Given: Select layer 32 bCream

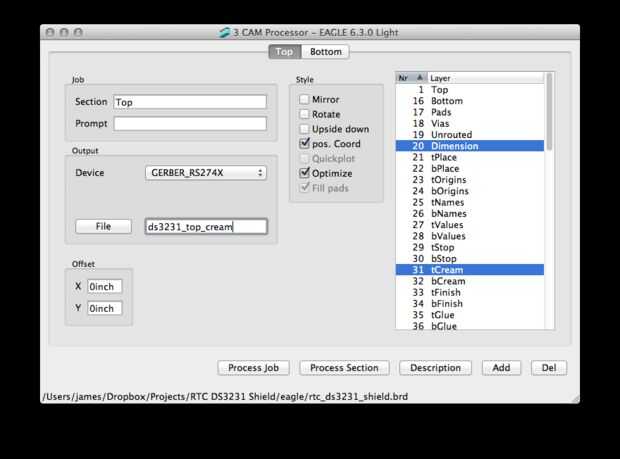Looking at the screenshot, I should click(x=470, y=281).
